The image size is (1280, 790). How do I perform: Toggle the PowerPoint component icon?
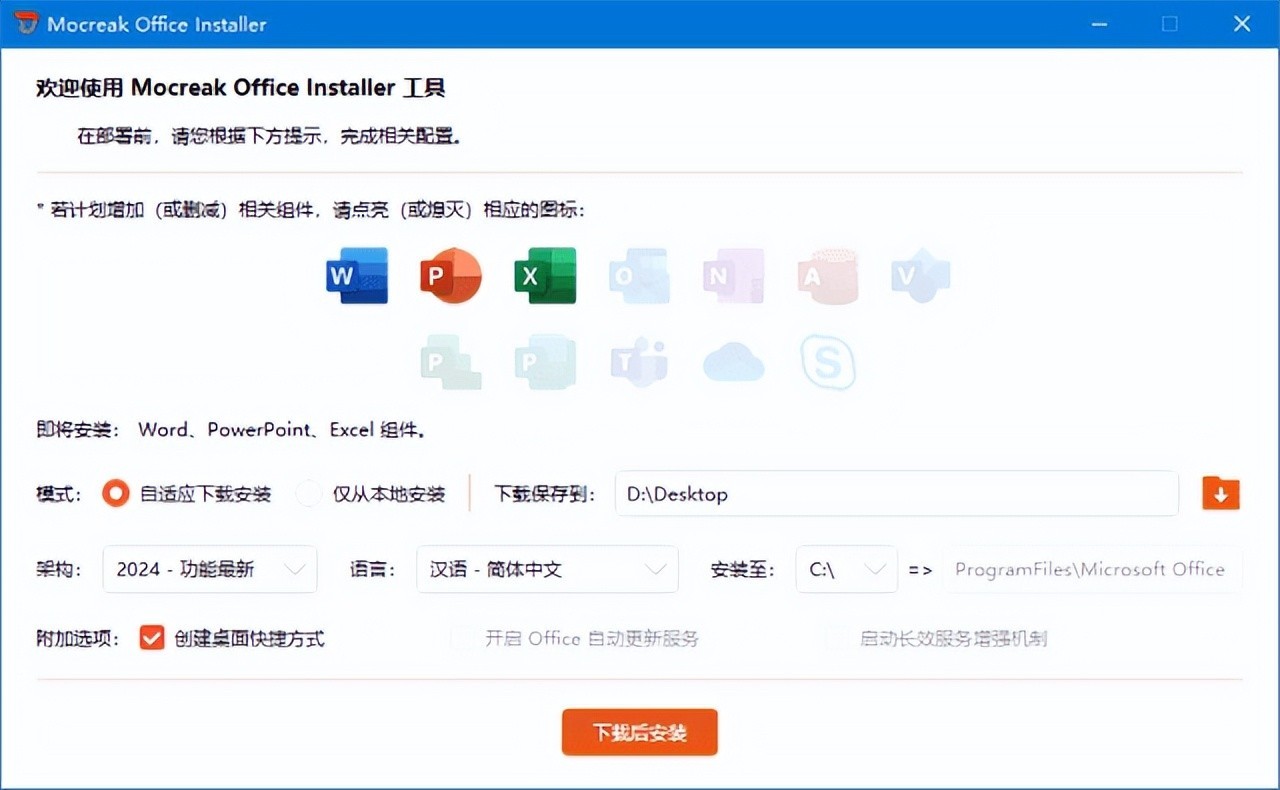[x=451, y=275]
